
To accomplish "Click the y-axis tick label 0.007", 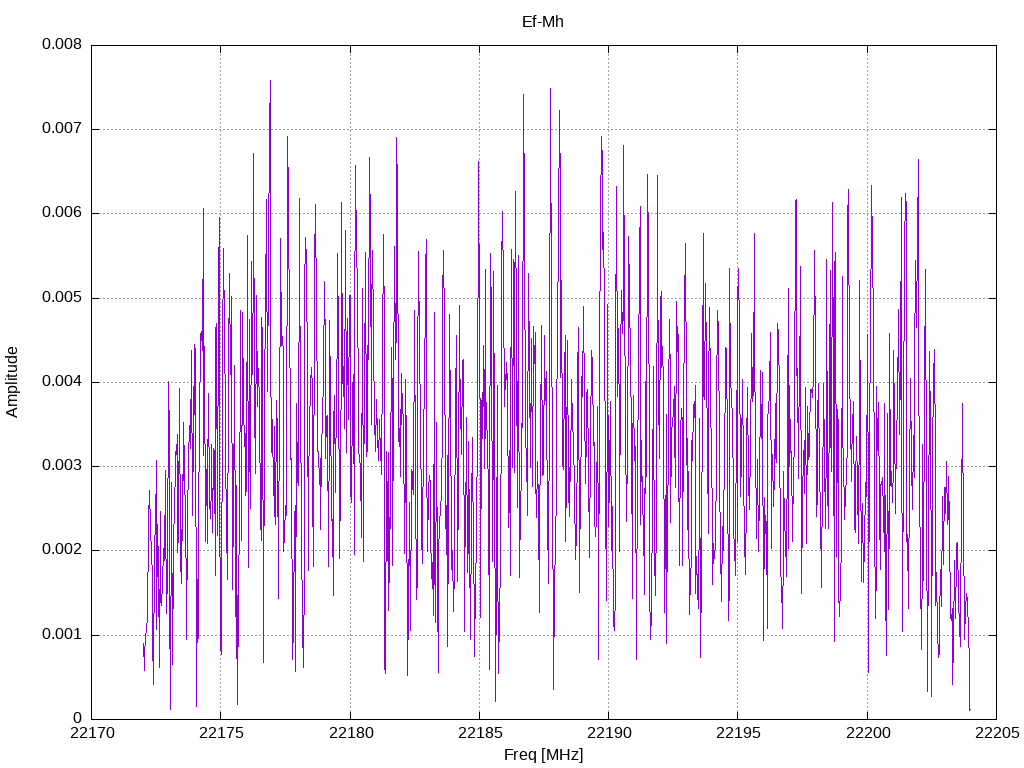I will pyautogui.click(x=62, y=129).
